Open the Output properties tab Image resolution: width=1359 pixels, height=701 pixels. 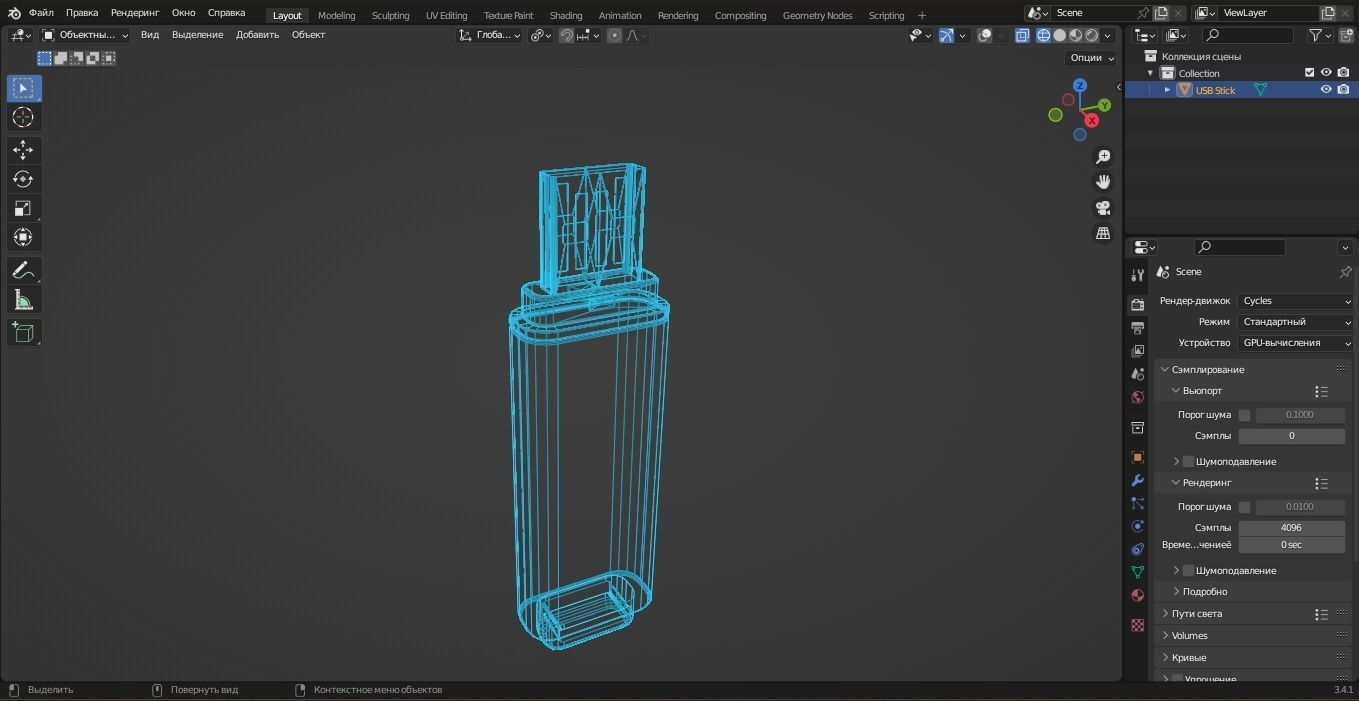point(1137,328)
